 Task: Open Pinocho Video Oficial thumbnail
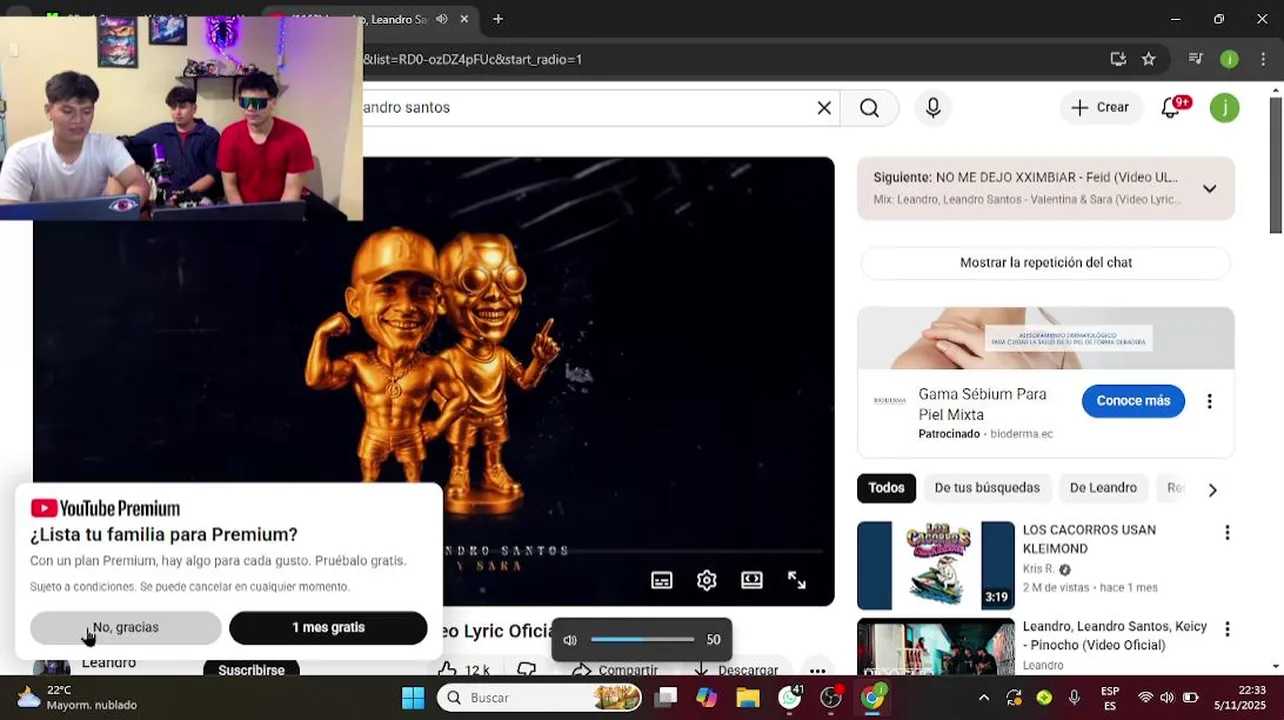(x=936, y=646)
